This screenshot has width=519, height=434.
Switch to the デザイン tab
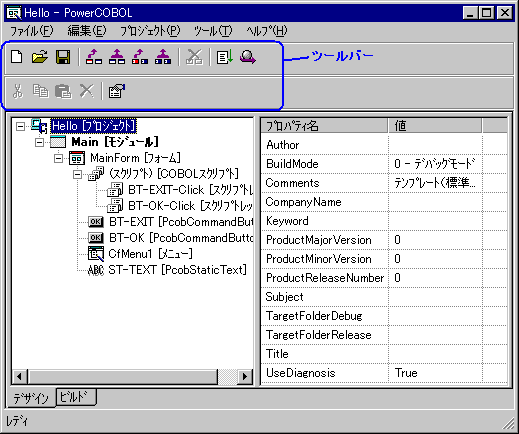pos(31,398)
